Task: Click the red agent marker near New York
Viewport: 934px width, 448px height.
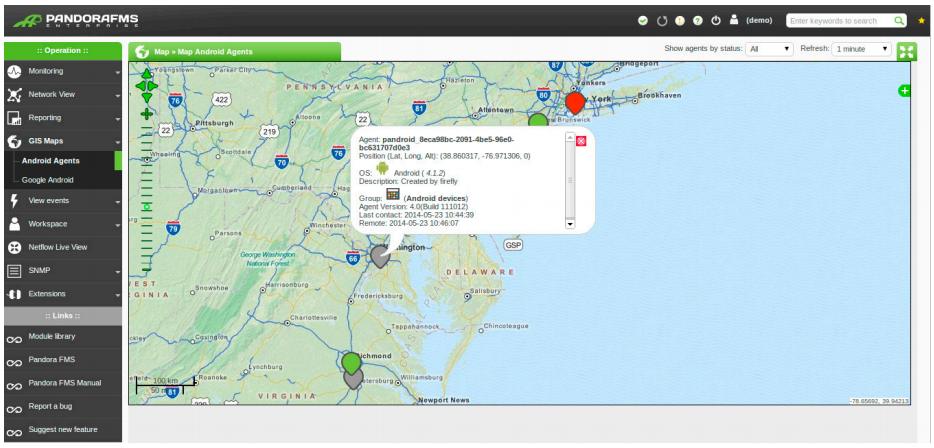Action: [x=575, y=102]
